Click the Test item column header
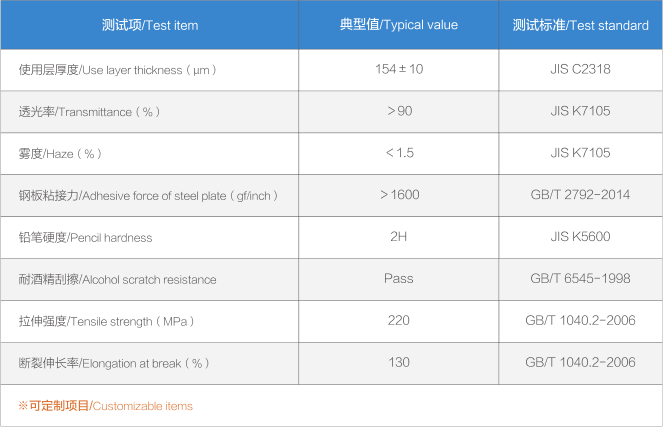Image resolution: width=664 pixels, height=428 pixels. coord(150,25)
